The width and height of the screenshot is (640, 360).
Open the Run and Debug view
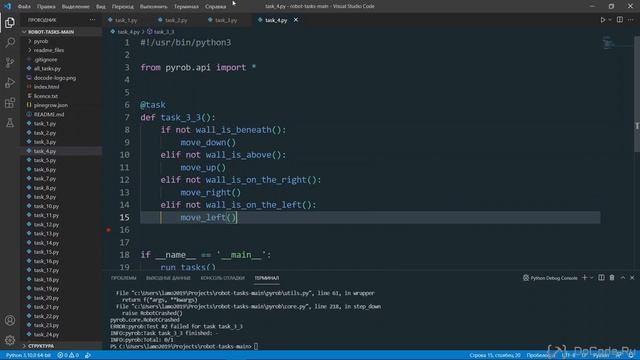(10, 82)
